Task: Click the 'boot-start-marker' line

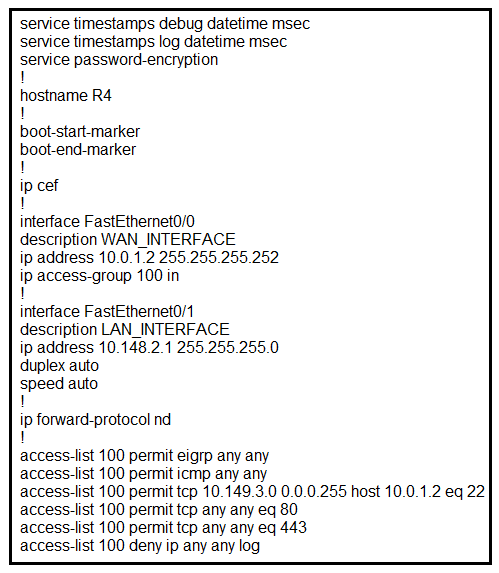Action: 80,132
